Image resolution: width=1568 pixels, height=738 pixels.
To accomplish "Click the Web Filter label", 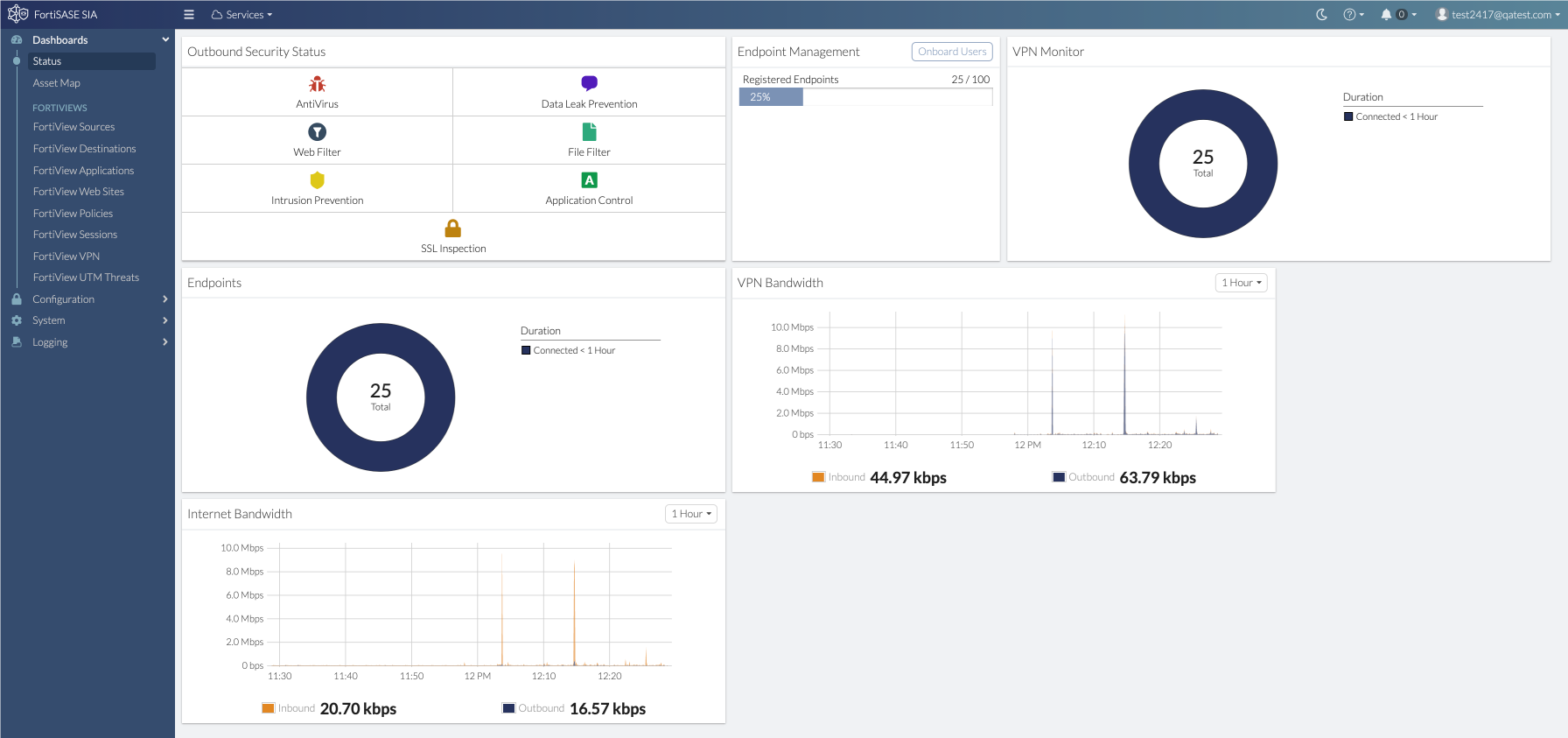I will [317, 152].
